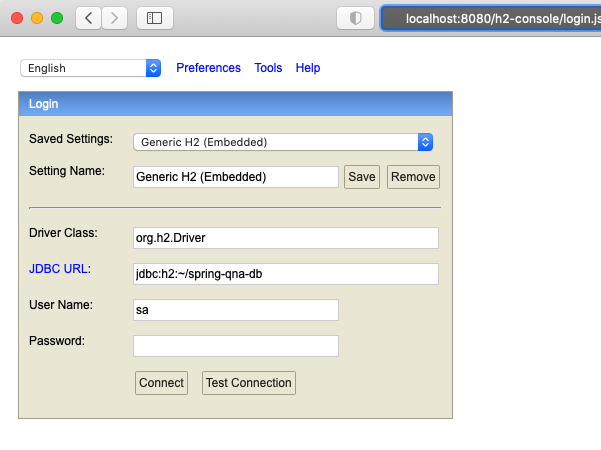Expand the Saved Settings dropdown
Viewport: 601px width, 450px height.
point(283,142)
